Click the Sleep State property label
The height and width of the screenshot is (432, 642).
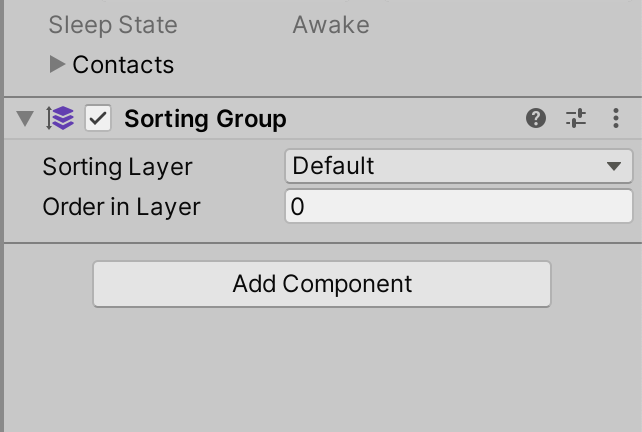(x=113, y=25)
